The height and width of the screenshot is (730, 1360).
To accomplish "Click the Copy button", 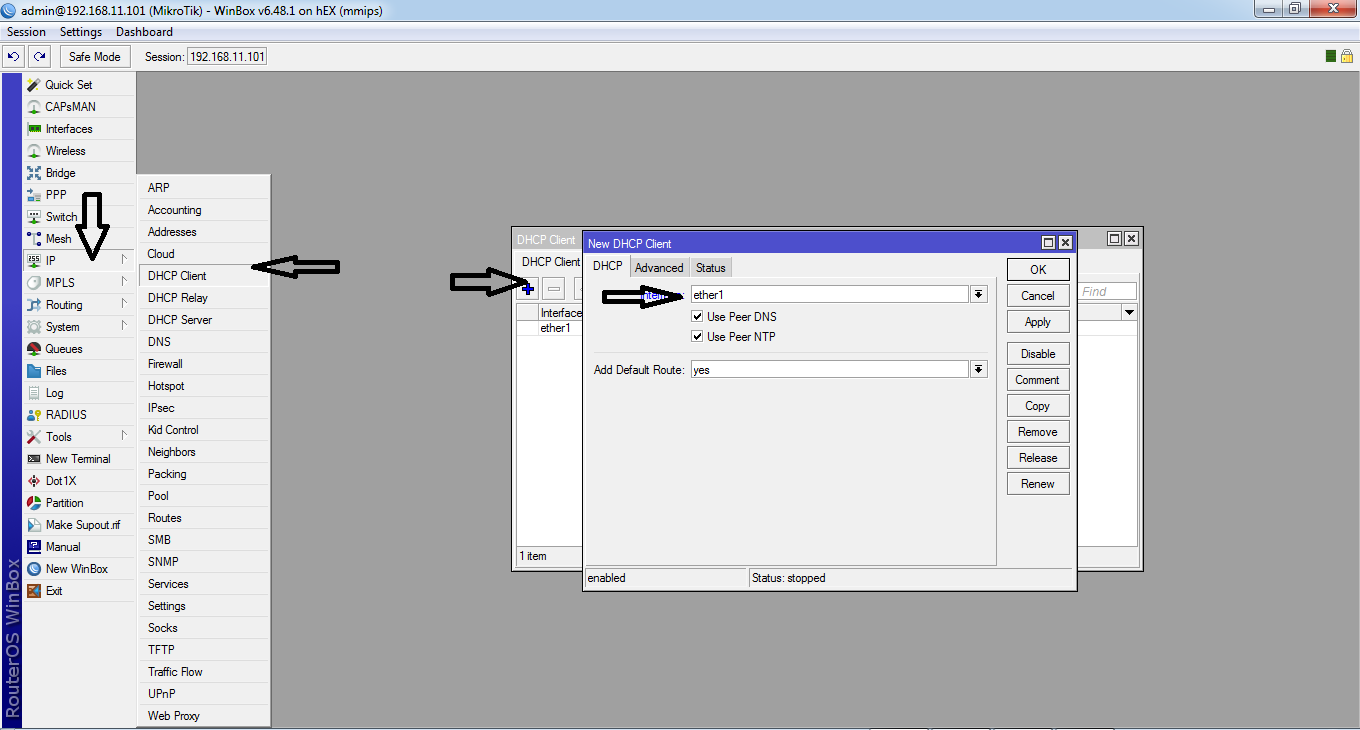I will click(x=1038, y=405).
